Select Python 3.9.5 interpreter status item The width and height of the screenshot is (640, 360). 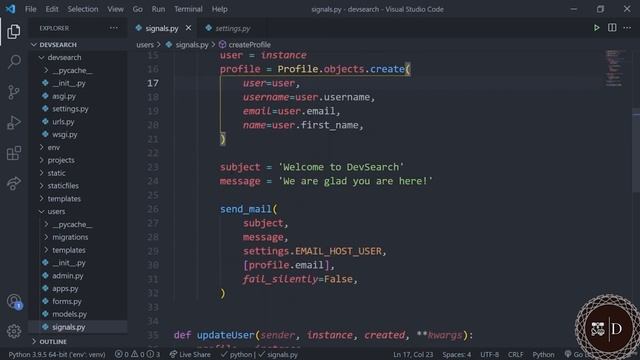click(x=57, y=354)
